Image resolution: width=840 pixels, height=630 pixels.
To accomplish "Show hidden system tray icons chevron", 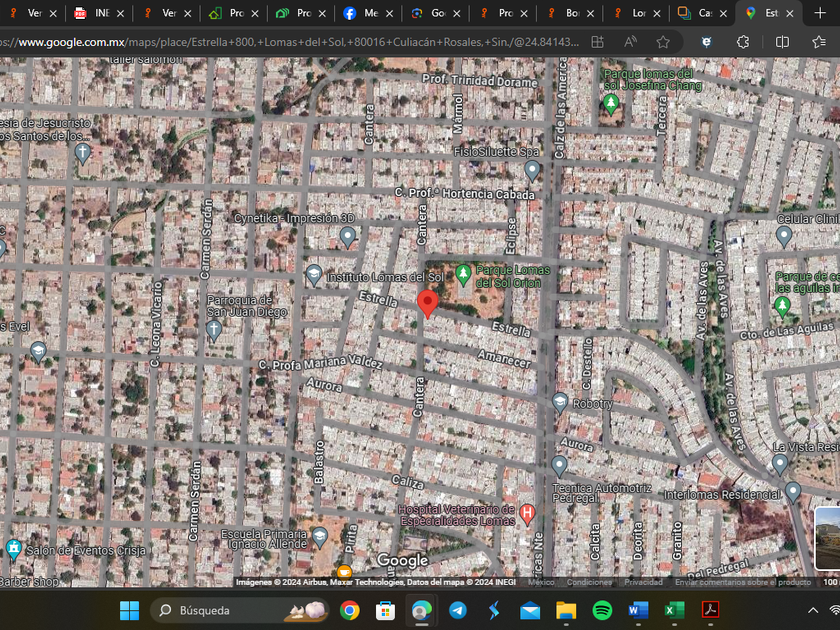I will [812, 610].
